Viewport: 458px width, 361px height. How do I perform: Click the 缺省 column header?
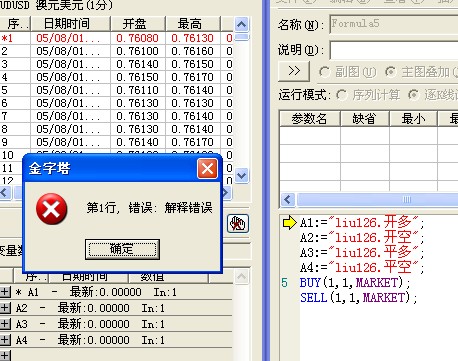click(x=365, y=119)
